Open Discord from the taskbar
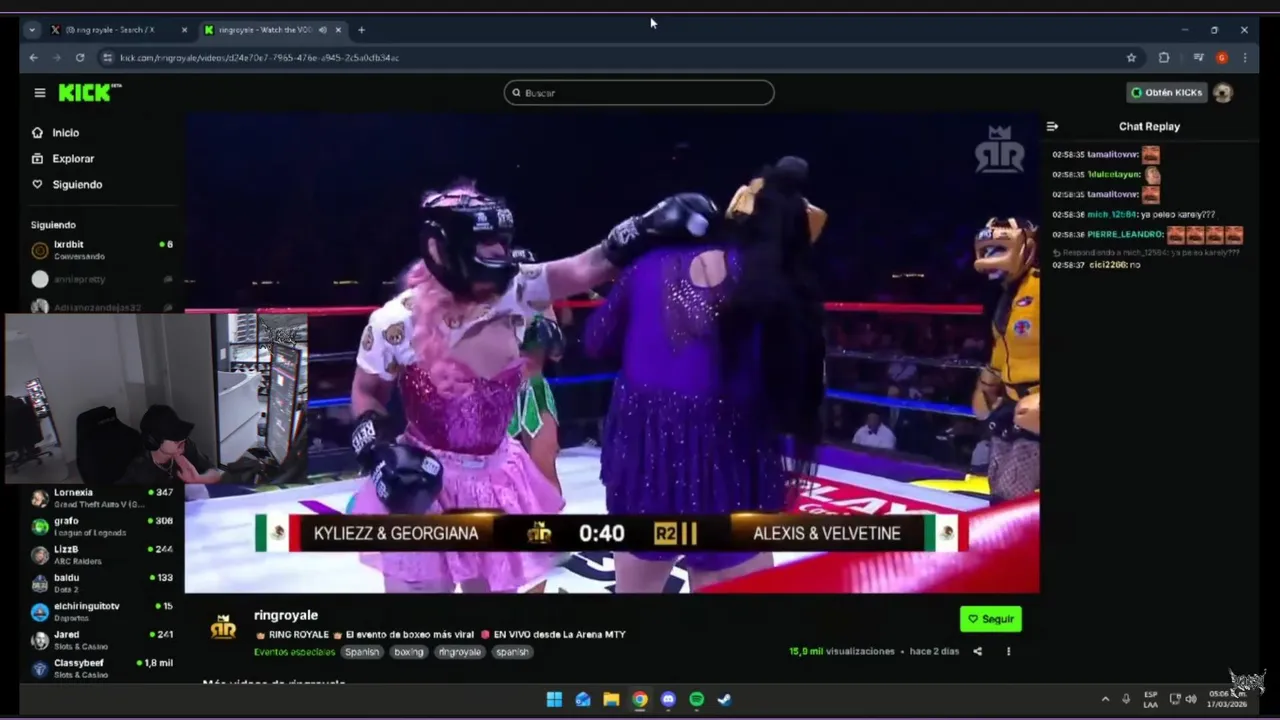Viewport: 1280px width, 720px height. [668, 700]
